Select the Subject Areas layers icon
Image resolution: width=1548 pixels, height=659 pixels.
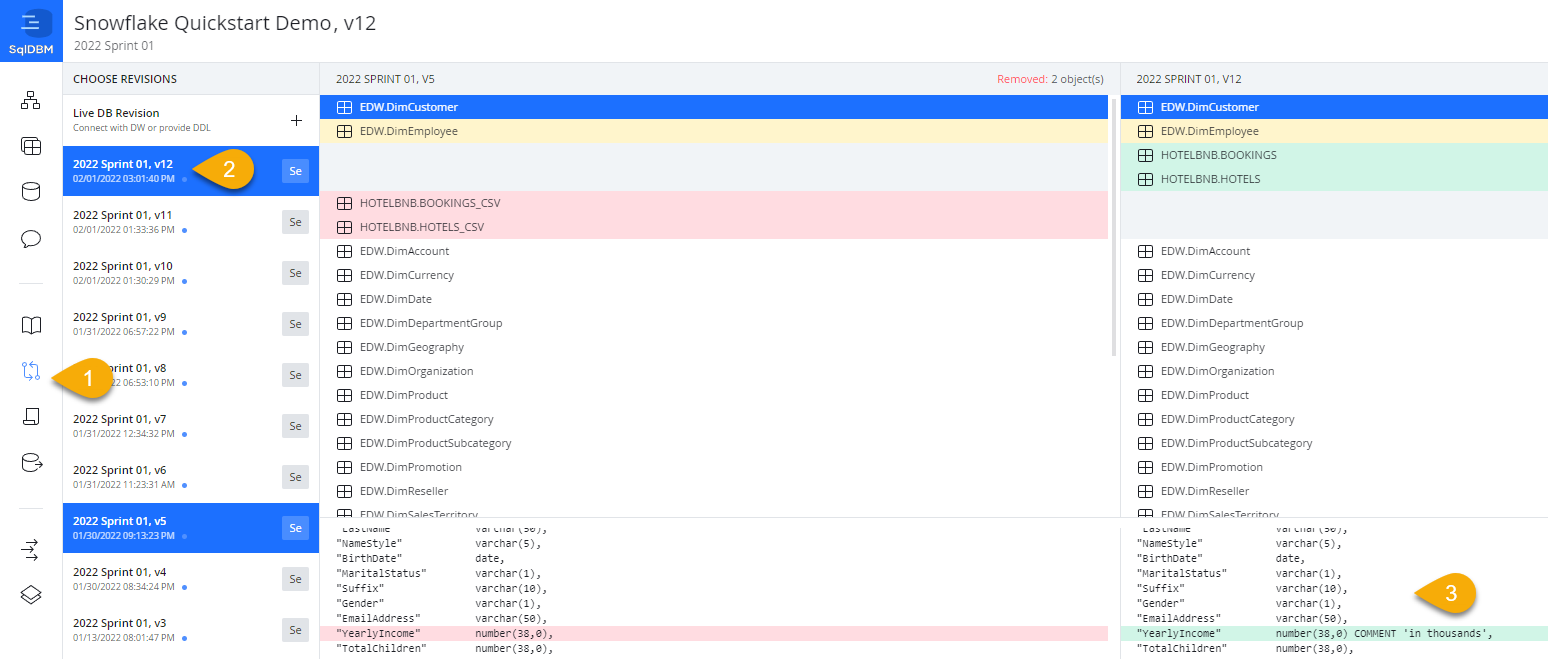(x=30, y=594)
